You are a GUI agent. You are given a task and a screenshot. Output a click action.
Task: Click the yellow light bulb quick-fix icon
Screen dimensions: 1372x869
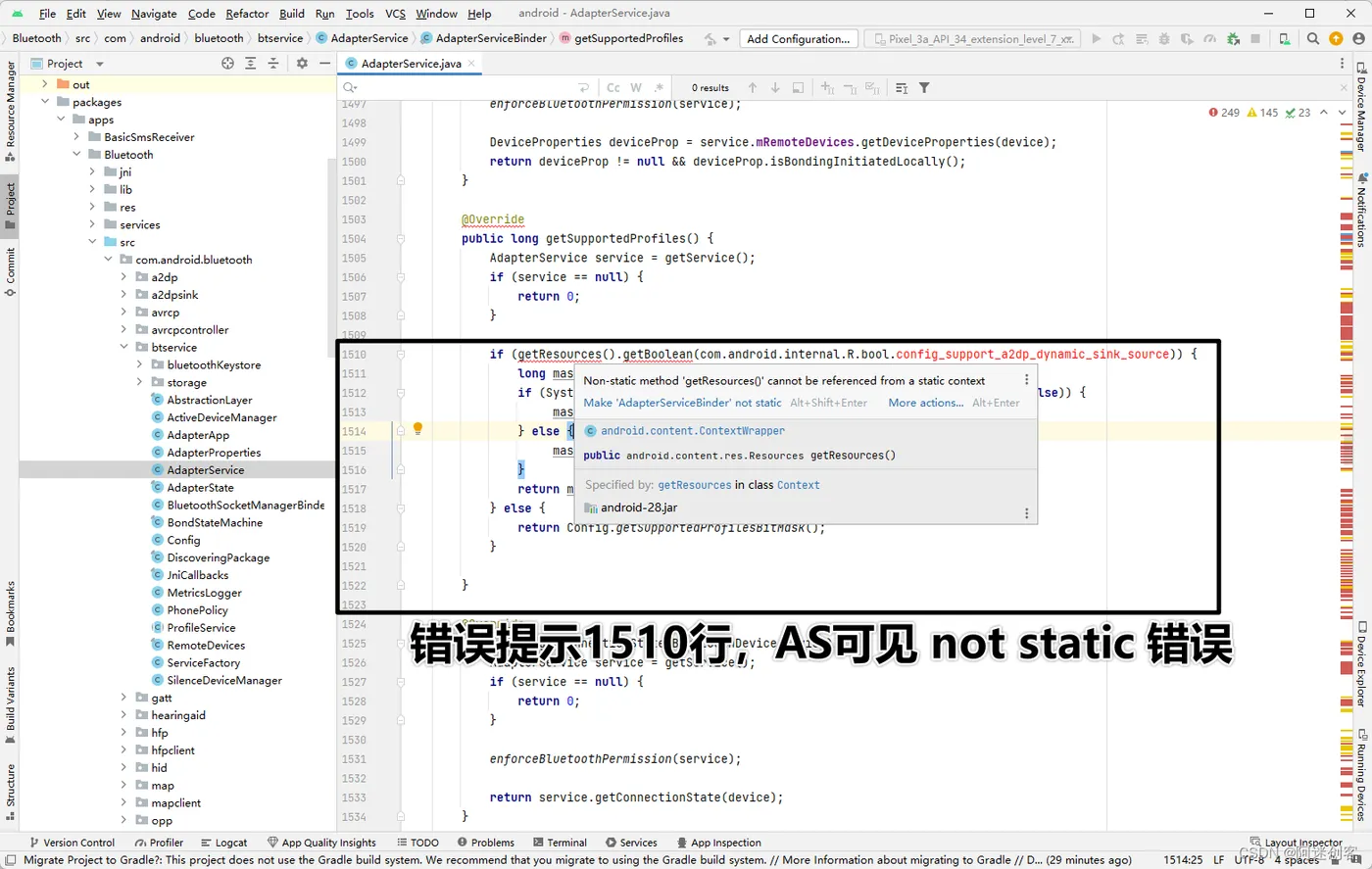[x=417, y=428]
